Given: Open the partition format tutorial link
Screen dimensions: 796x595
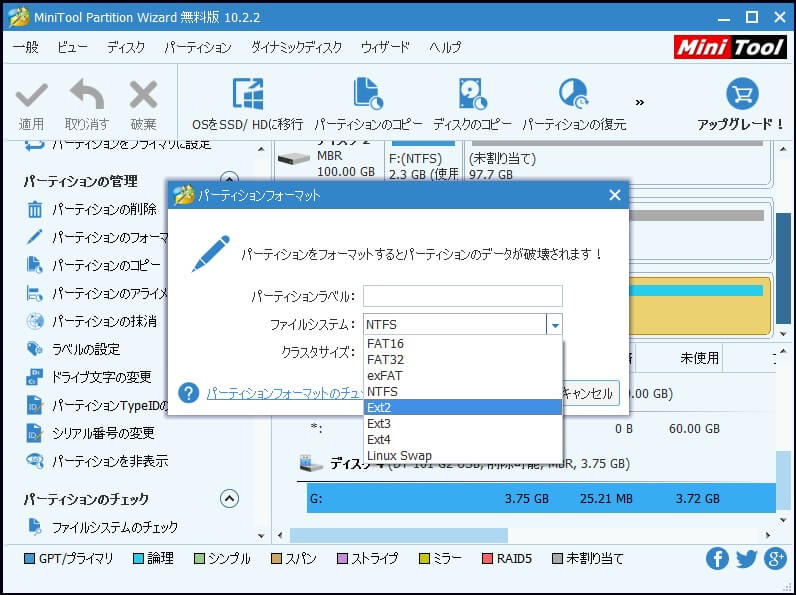Looking at the screenshot, I should pos(285,393).
